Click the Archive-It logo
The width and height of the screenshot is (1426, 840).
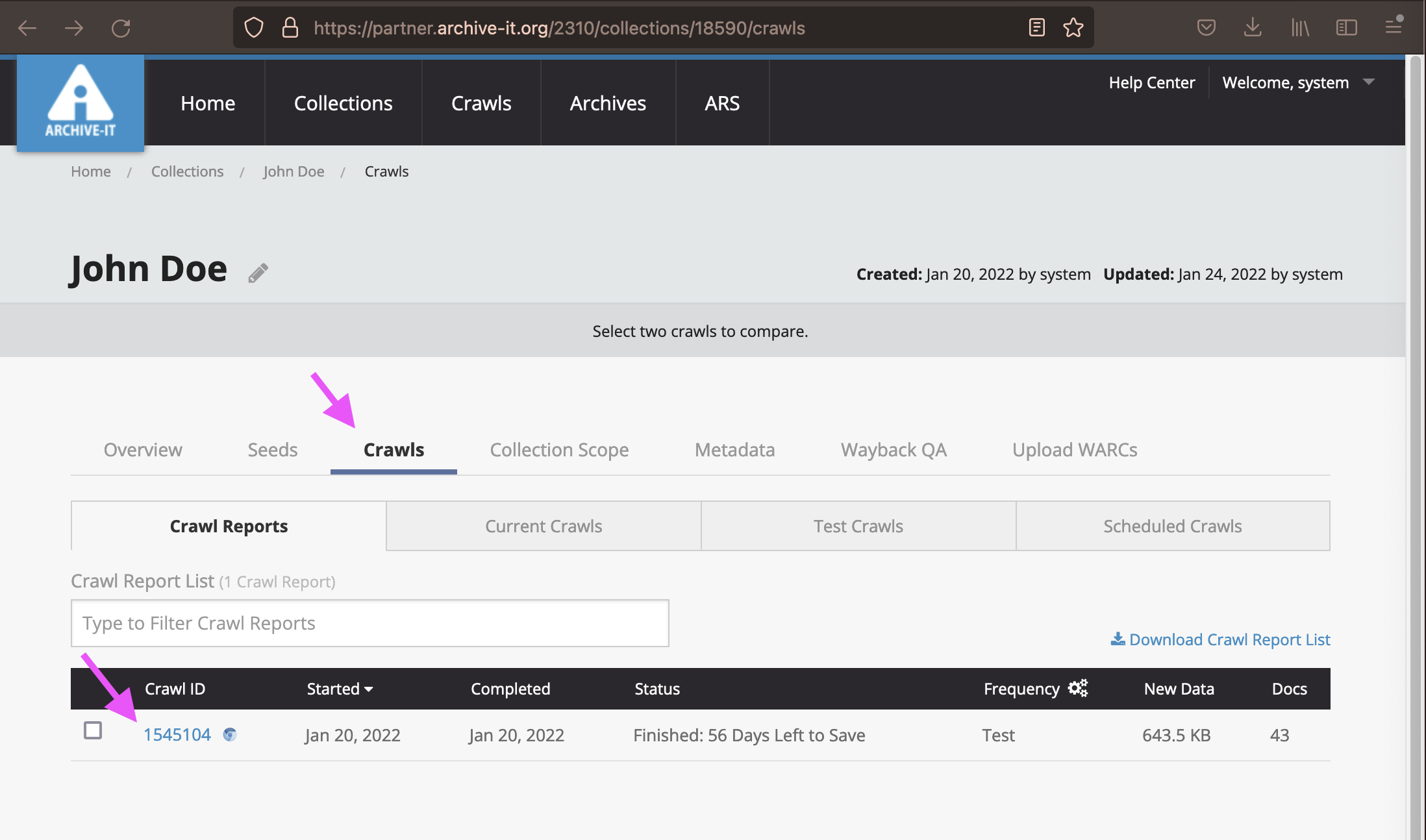81,103
